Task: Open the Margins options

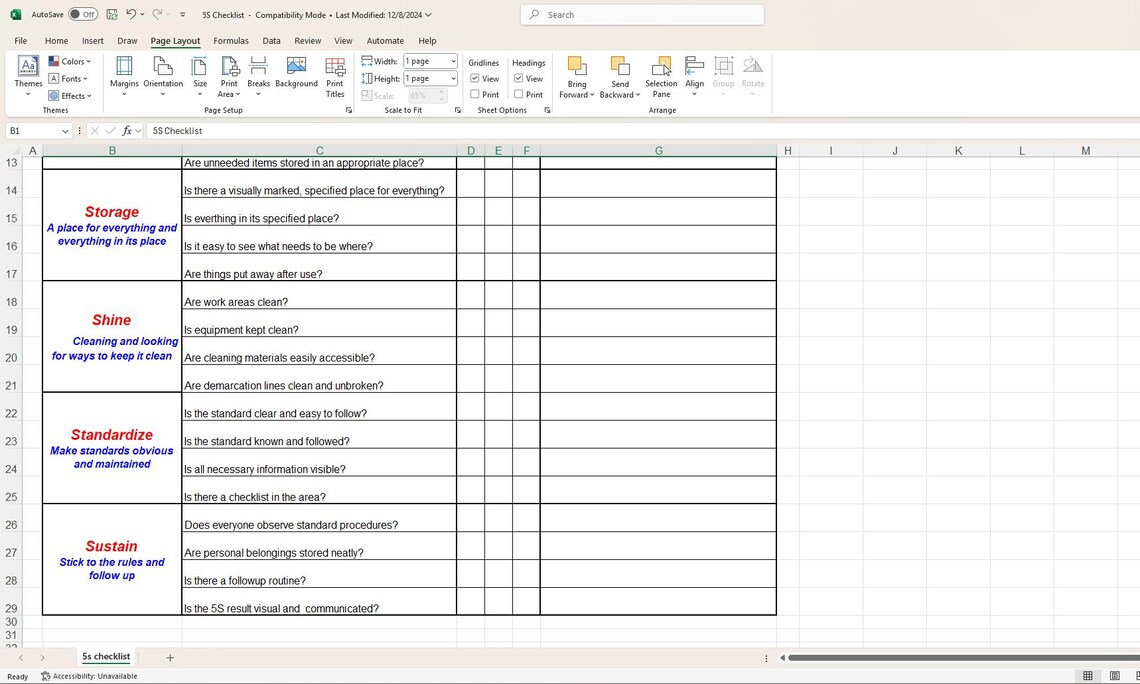Action: [x=124, y=76]
